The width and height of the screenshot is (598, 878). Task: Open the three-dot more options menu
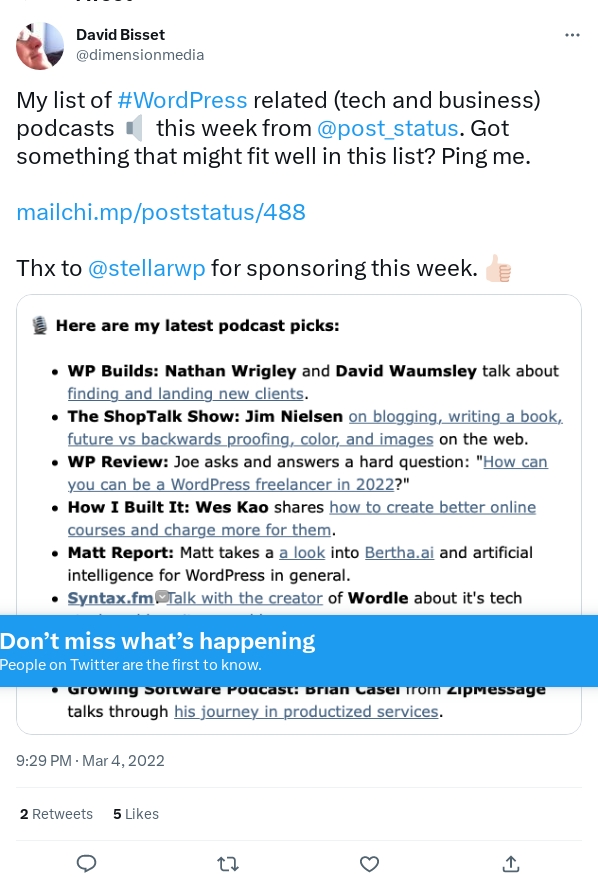pyautogui.click(x=572, y=35)
